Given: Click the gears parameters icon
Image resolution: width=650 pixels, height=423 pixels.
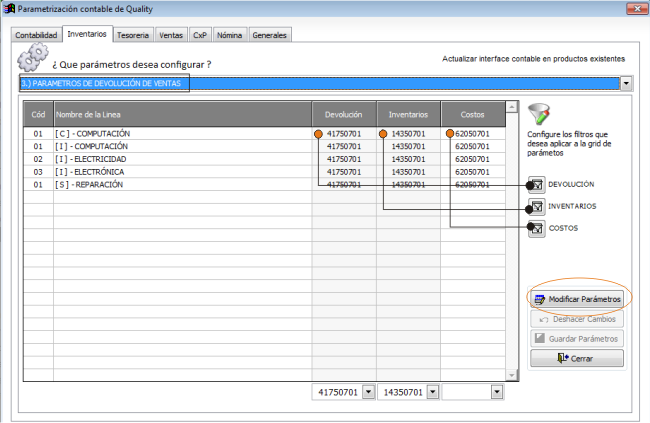Looking at the screenshot, I should tap(32, 58).
